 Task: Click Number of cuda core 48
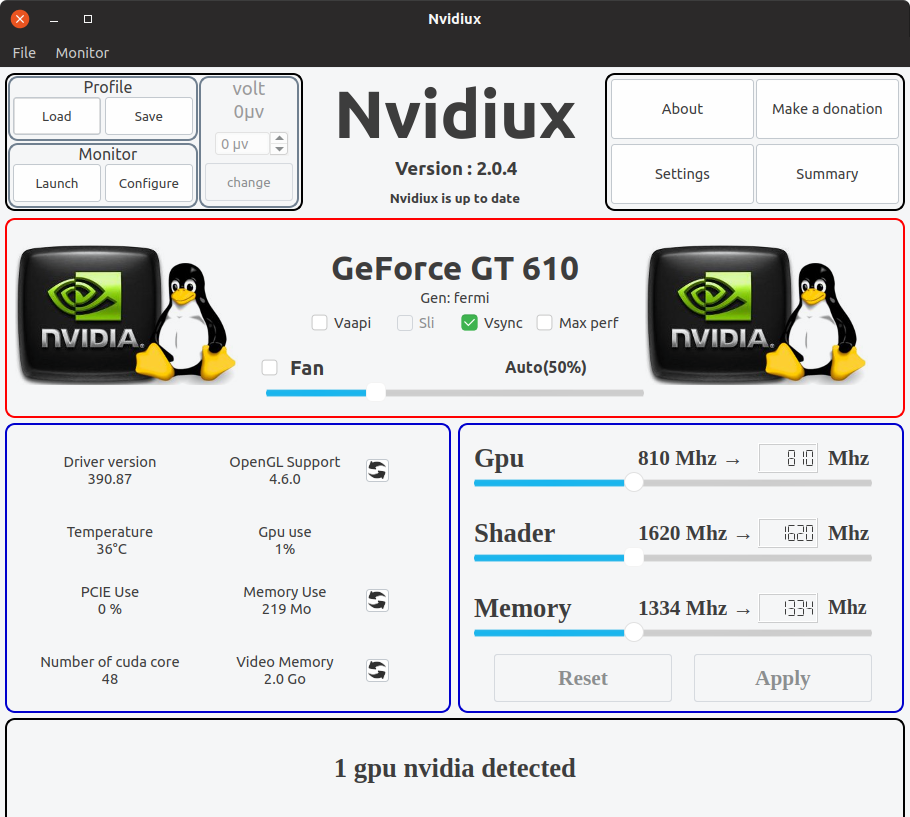pos(110,670)
